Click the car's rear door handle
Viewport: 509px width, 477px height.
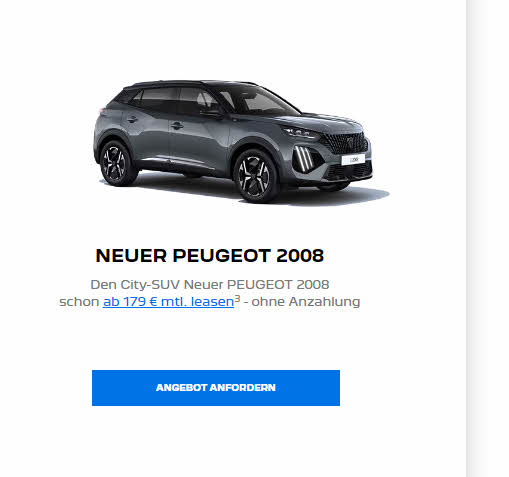pyautogui.click(x=132, y=119)
